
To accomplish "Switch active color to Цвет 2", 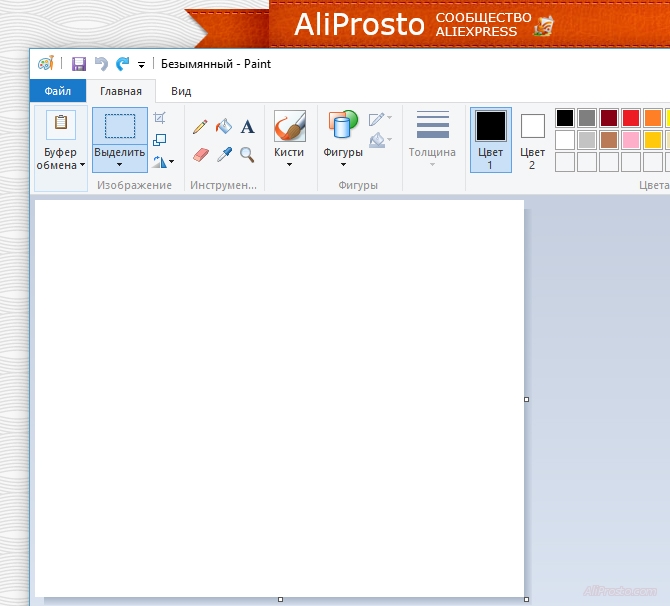I will (x=533, y=139).
